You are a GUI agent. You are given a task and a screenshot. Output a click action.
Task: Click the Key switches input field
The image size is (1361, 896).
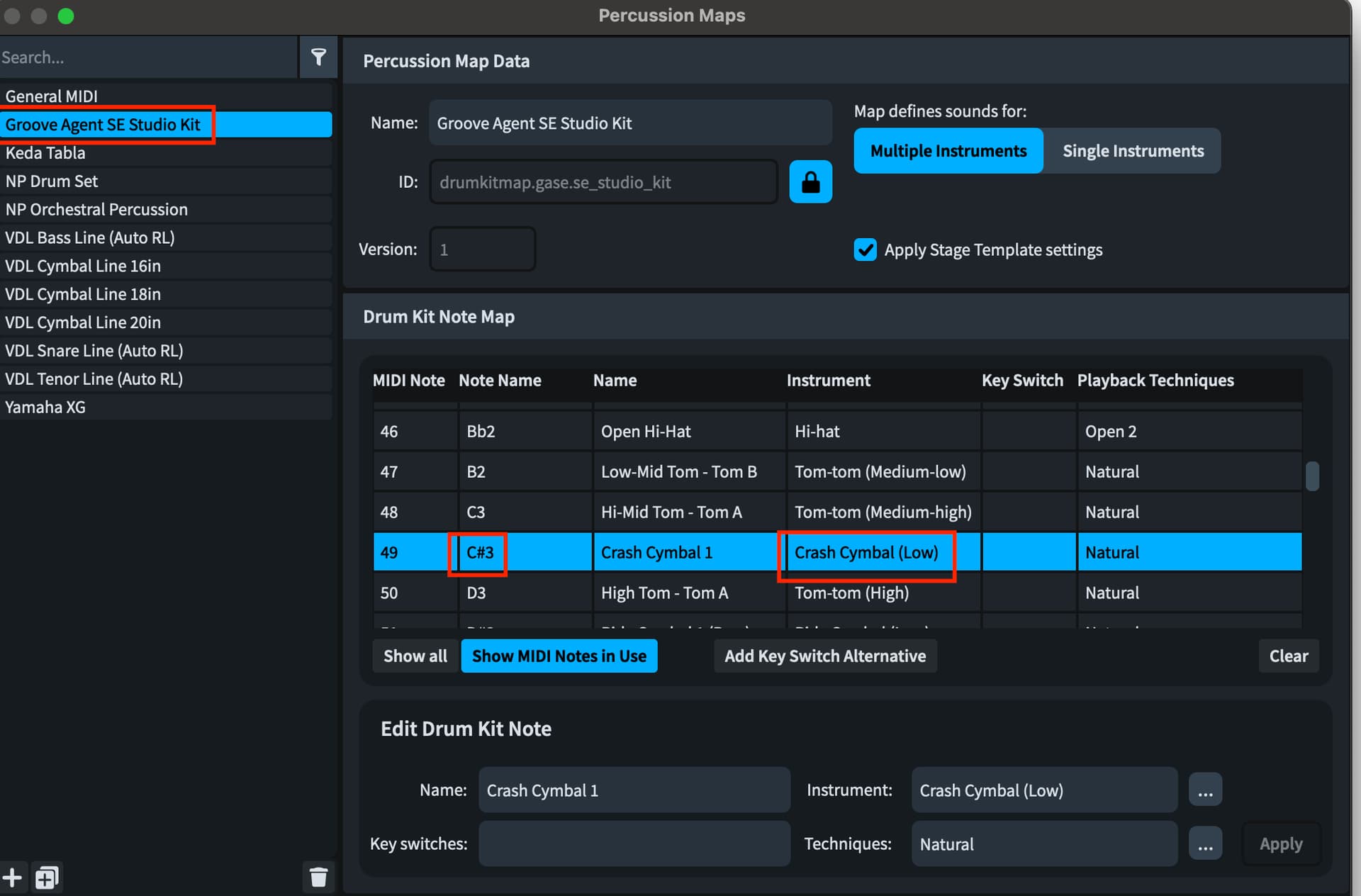pyautogui.click(x=634, y=844)
